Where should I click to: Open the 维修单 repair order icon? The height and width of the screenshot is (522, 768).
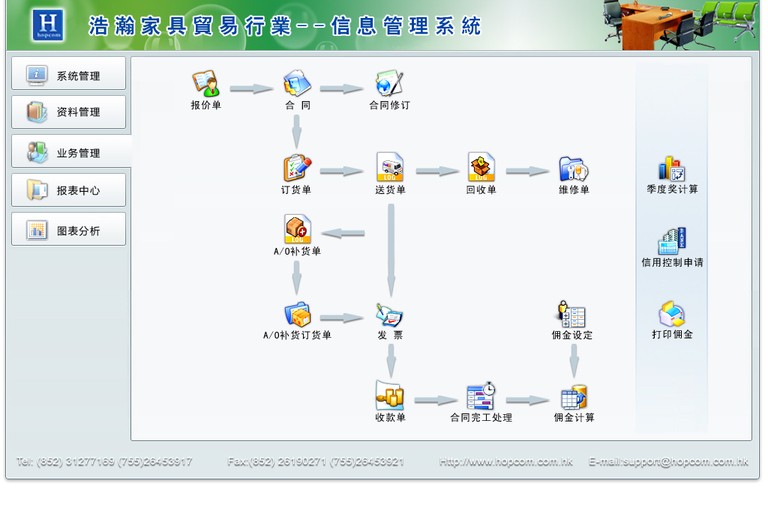click(x=573, y=168)
